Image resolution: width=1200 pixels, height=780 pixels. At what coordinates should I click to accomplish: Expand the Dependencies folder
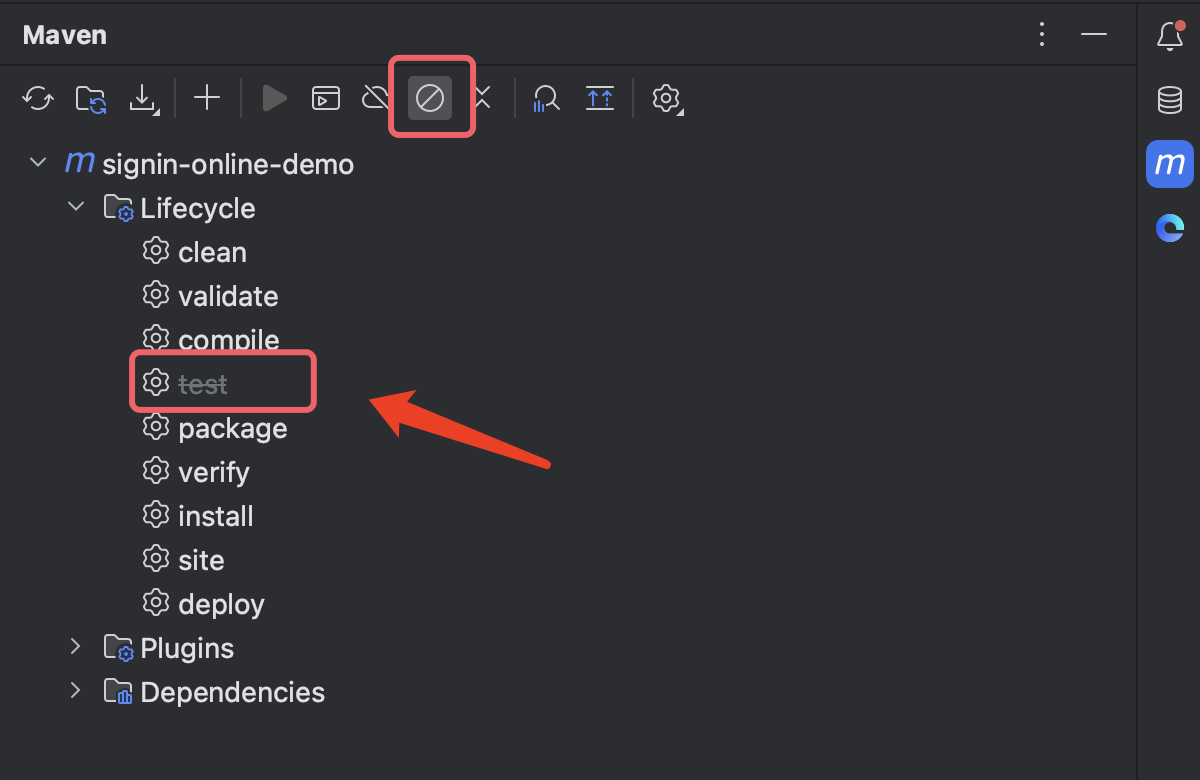pyautogui.click(x=76, y=691)
